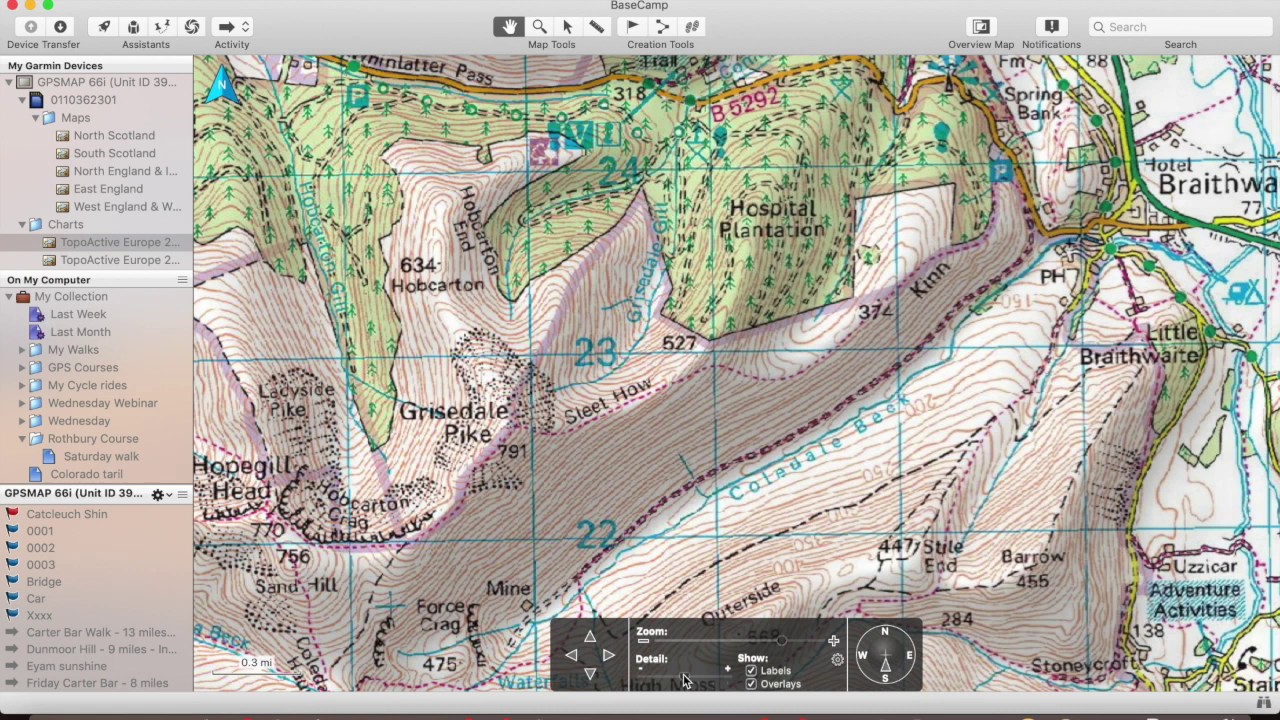Click the binoculars icon in bottom corner
Image resolution: width=1280 pixels, height=720 pixels.
[1262, 704]
